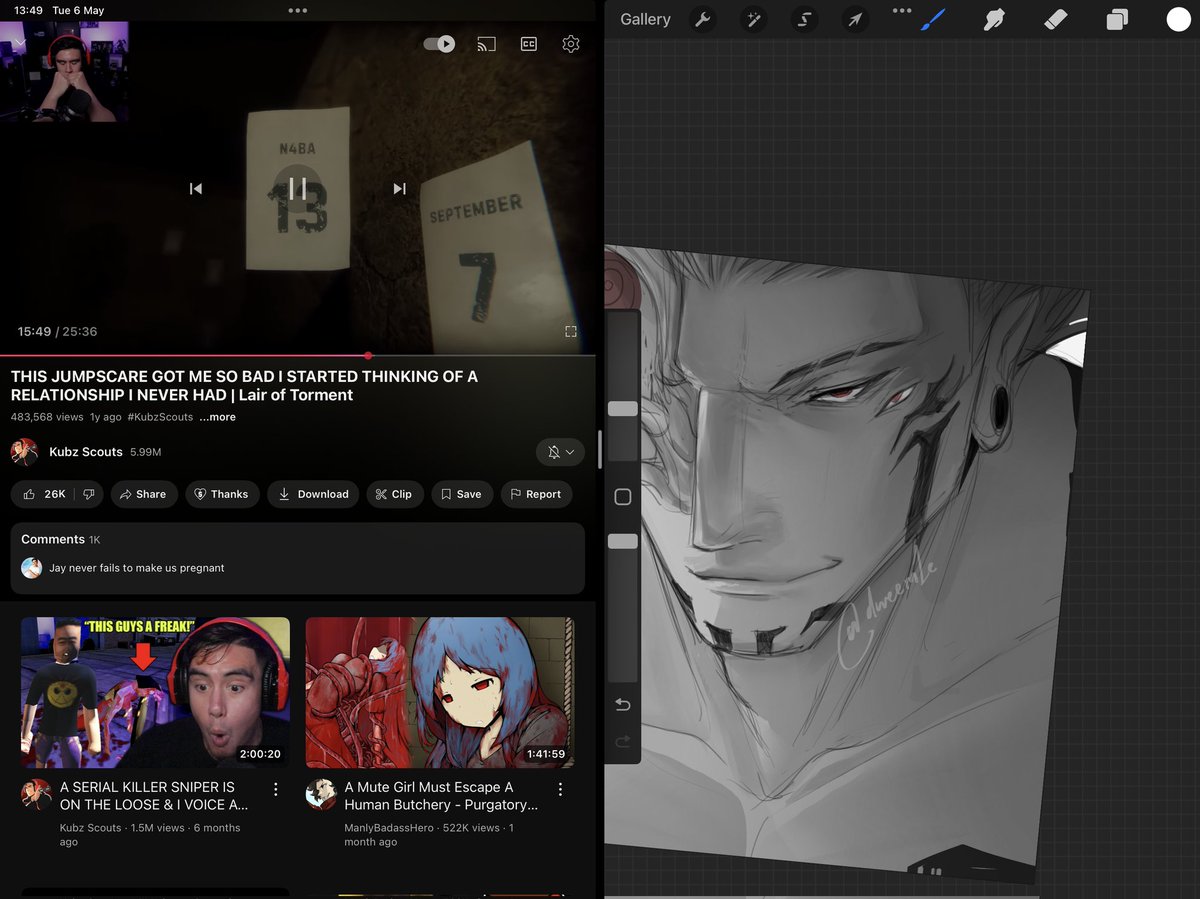Open Mute Girl Human Butchery thumbnail
This screenshot has height=899, width=1200.
click(440, 692)
